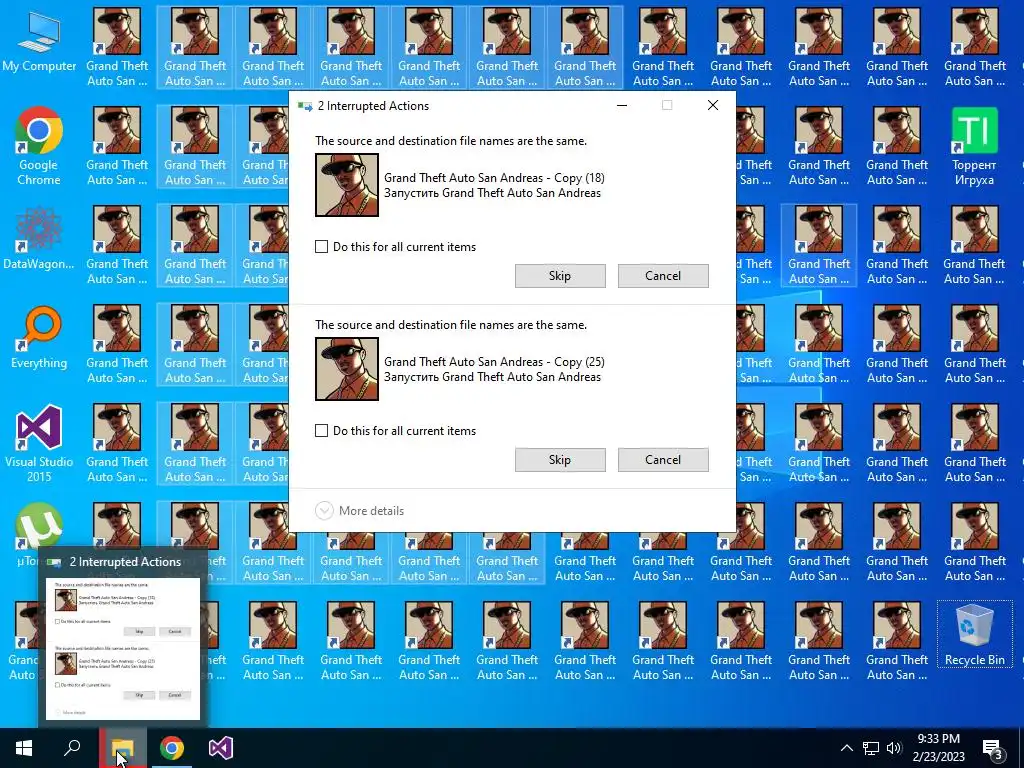
Task: Click the 2 Interrupted Actions taskbar preview thumbnail
Action: pos(123,648)
